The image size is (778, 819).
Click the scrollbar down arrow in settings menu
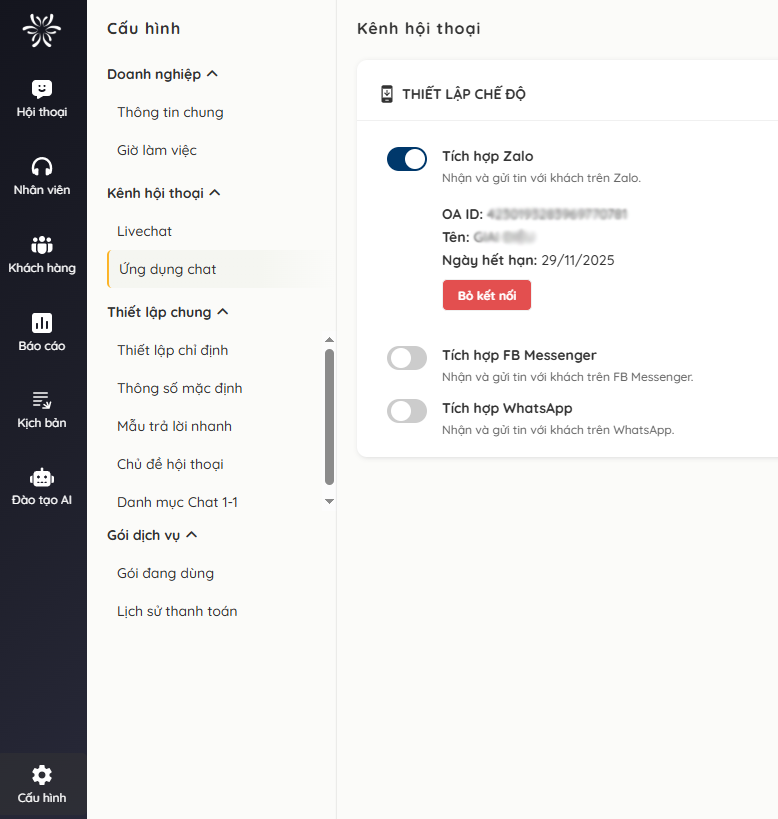click(x=330, y=501)
